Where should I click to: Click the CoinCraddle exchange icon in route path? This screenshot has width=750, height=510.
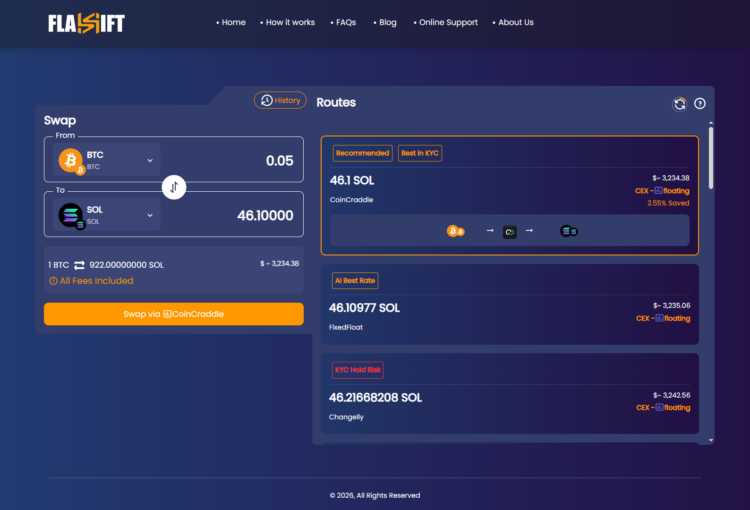pyautogui.click(x=509, y=232)
